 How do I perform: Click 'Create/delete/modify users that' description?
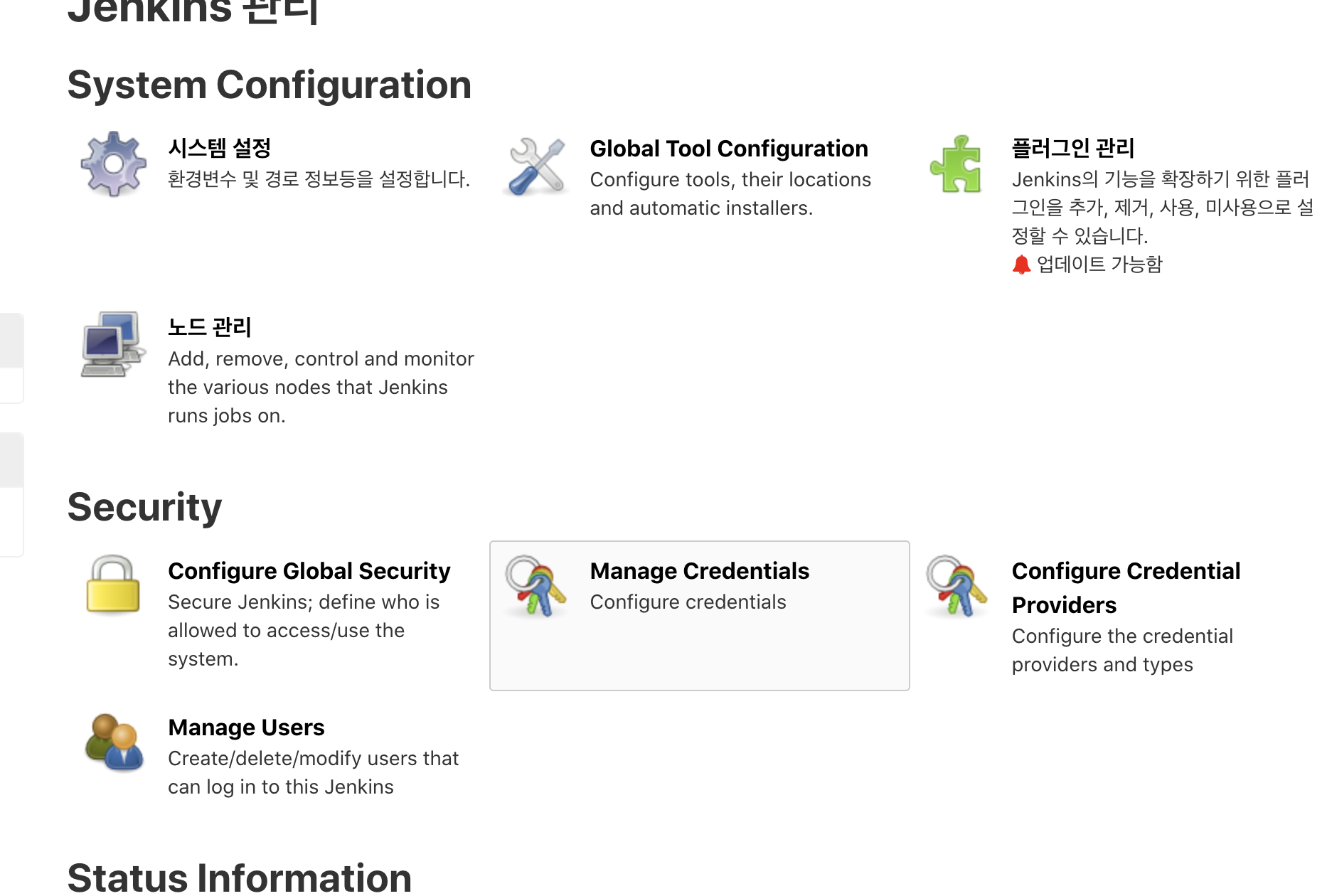(x=313, y=772)
